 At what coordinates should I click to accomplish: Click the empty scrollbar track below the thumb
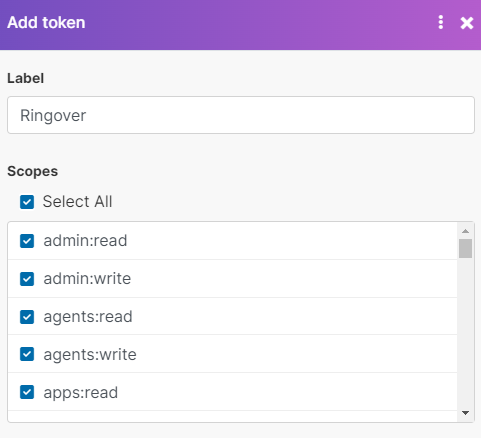coord(465,332)
